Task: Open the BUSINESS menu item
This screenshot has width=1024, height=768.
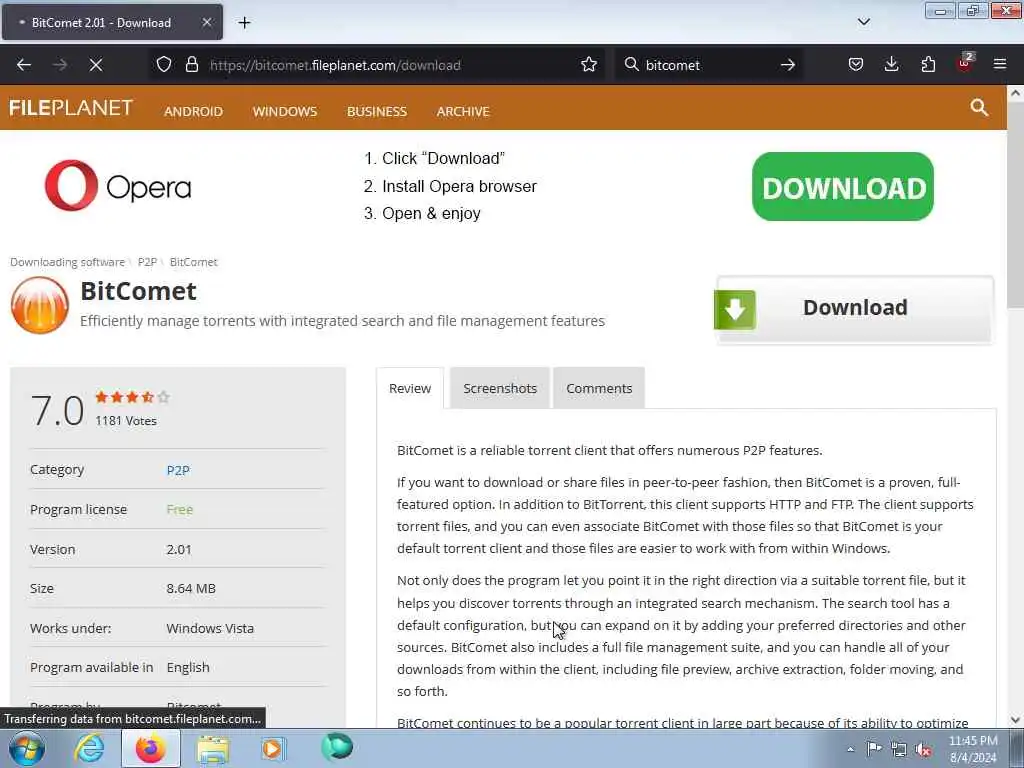Action: click(x=377, y=111)
